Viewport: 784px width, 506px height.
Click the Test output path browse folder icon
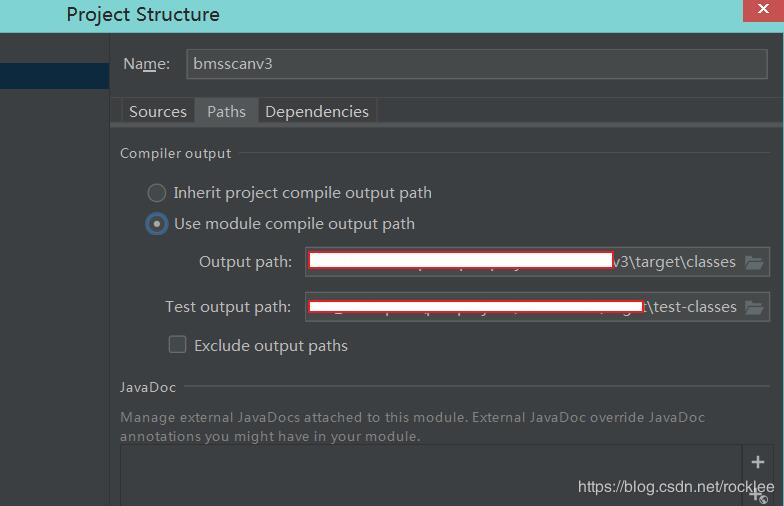click(754, 307)
